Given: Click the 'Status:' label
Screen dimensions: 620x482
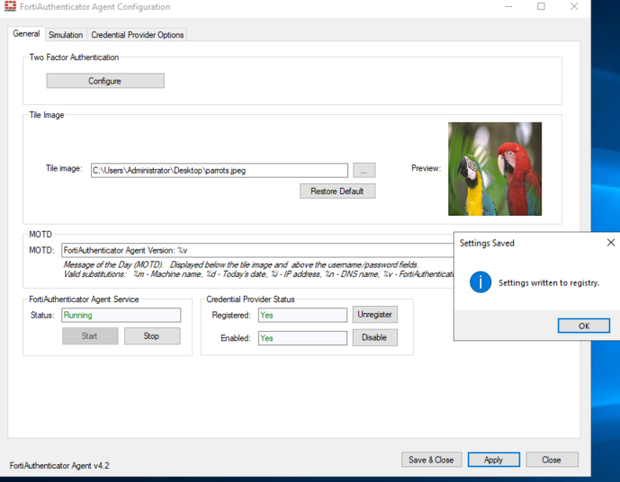Looking at the screenshot, I should tap(42, 315).
